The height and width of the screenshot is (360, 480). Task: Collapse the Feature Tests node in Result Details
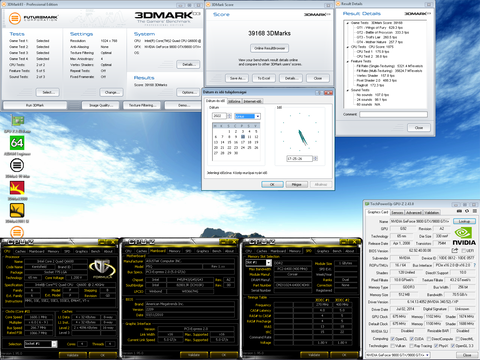348,61
